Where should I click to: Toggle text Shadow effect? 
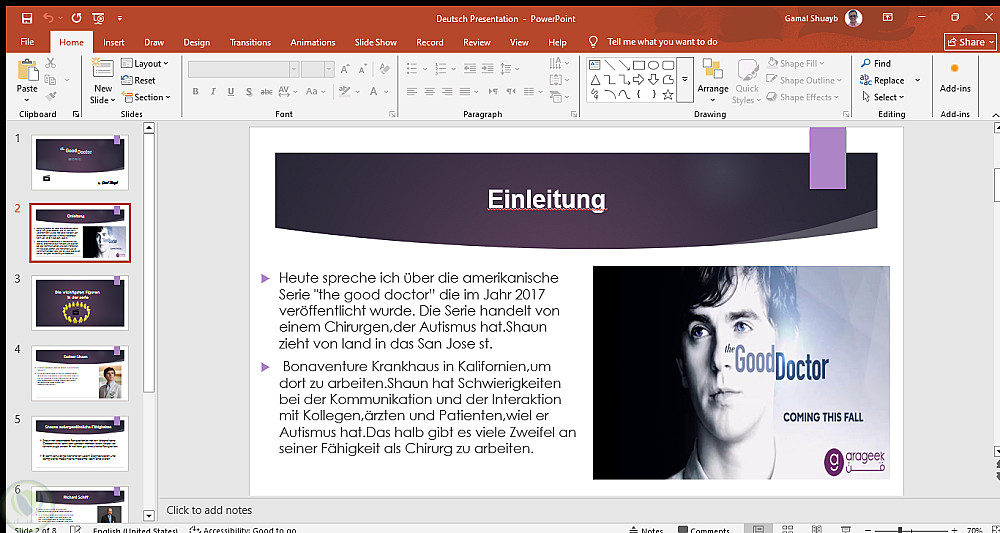tap(249, 91)
